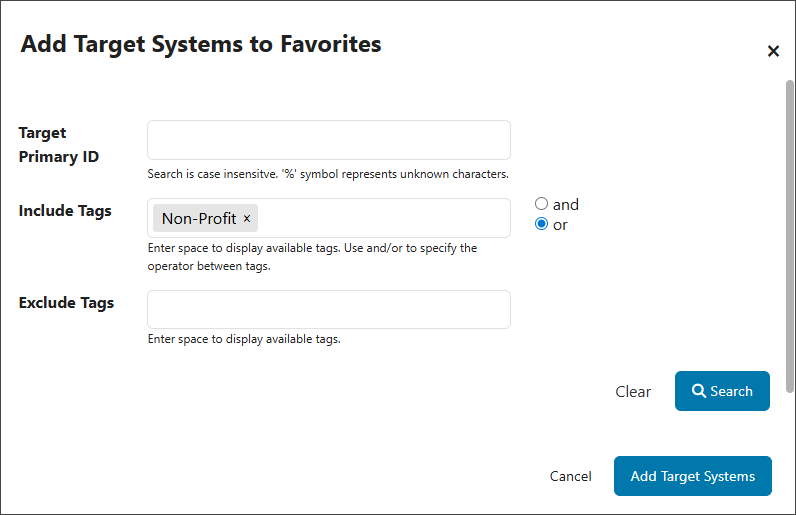Select the "and" tag operator
Viewport: 796px width, 515px height.
542,204
